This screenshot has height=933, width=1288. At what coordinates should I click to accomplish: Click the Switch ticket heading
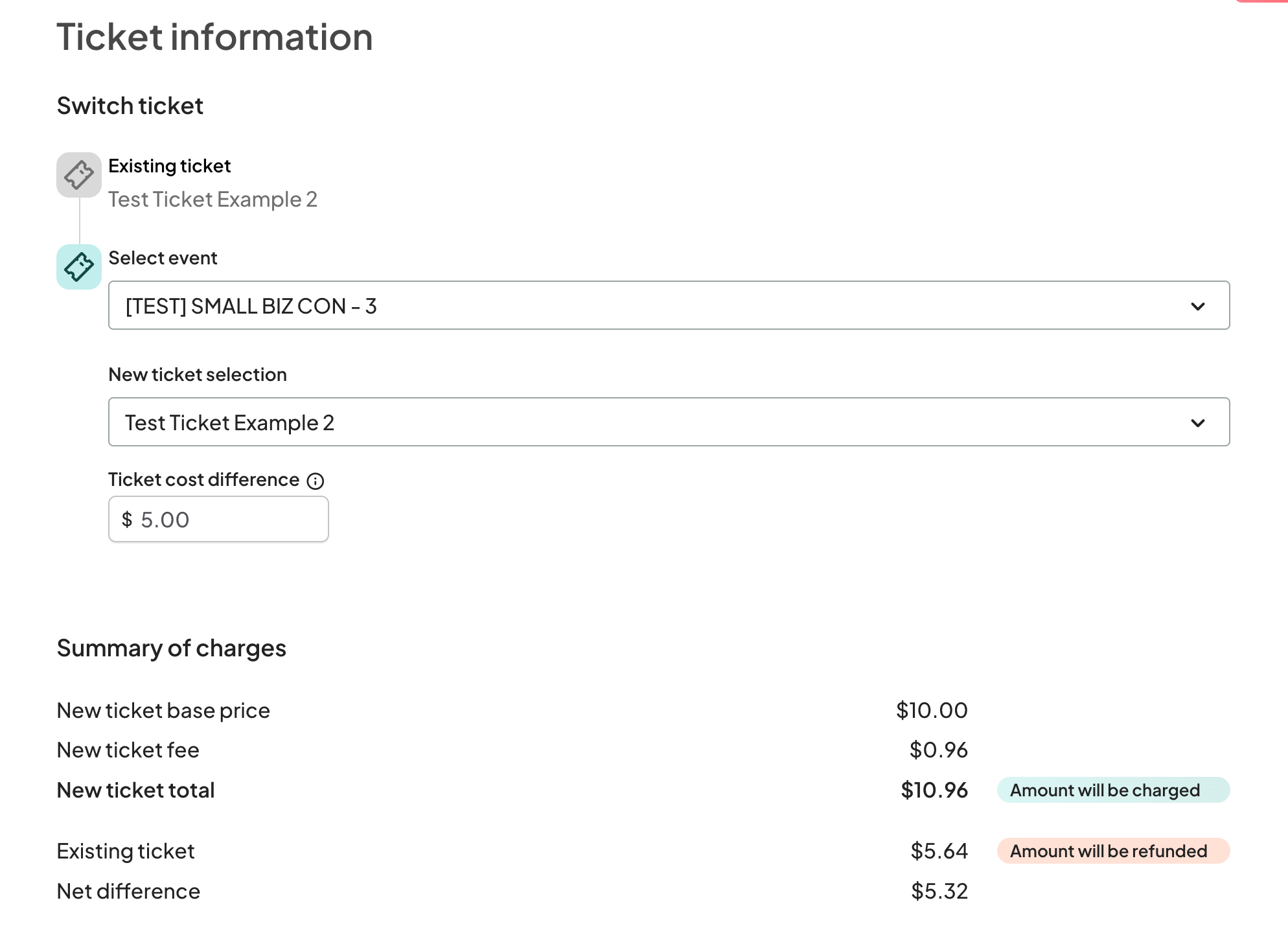pos(130,106)
